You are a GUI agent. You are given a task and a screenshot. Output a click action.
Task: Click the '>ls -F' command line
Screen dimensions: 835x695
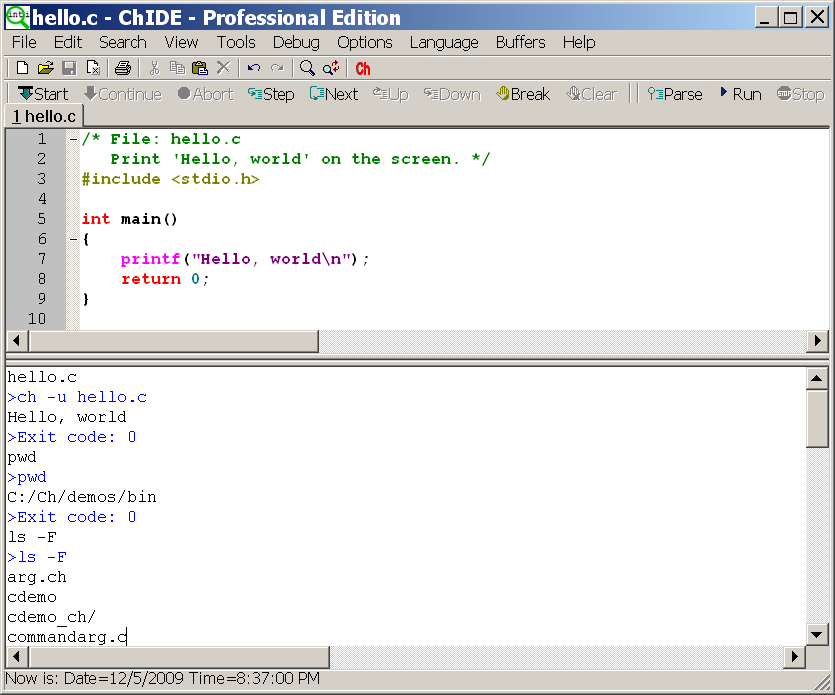click(37, 558)
